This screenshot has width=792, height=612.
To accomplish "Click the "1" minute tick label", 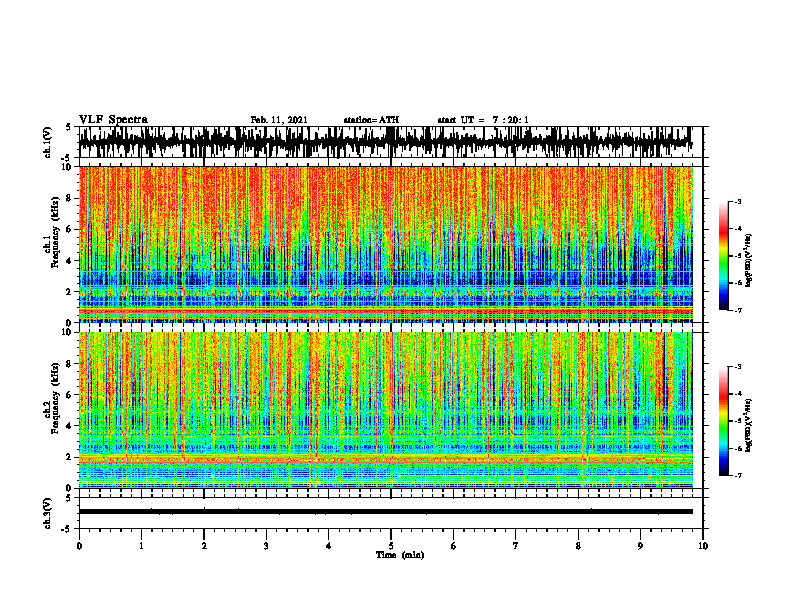I will (x=141, y=546).
